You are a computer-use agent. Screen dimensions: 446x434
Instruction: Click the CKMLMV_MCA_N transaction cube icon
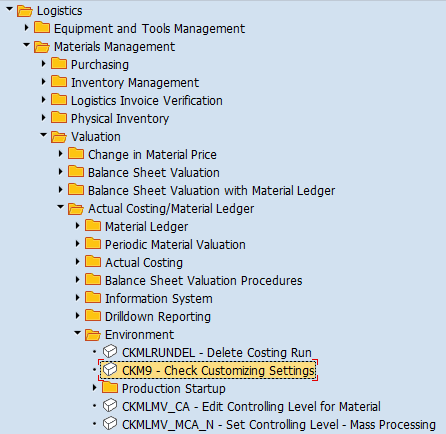[x=110, y=423]
